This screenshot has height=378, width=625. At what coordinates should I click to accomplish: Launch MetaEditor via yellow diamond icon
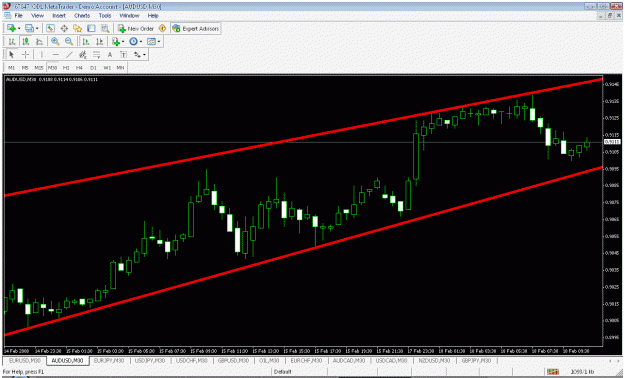[162, 28]
